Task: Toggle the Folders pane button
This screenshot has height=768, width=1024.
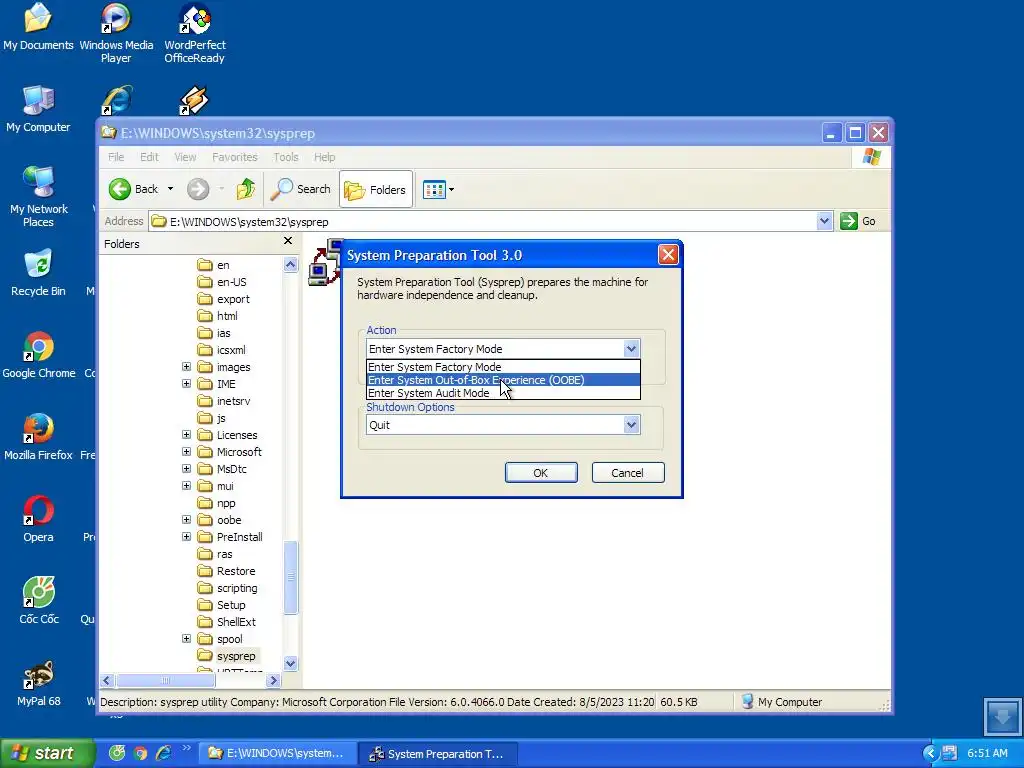Action: (x=376, y=189)
